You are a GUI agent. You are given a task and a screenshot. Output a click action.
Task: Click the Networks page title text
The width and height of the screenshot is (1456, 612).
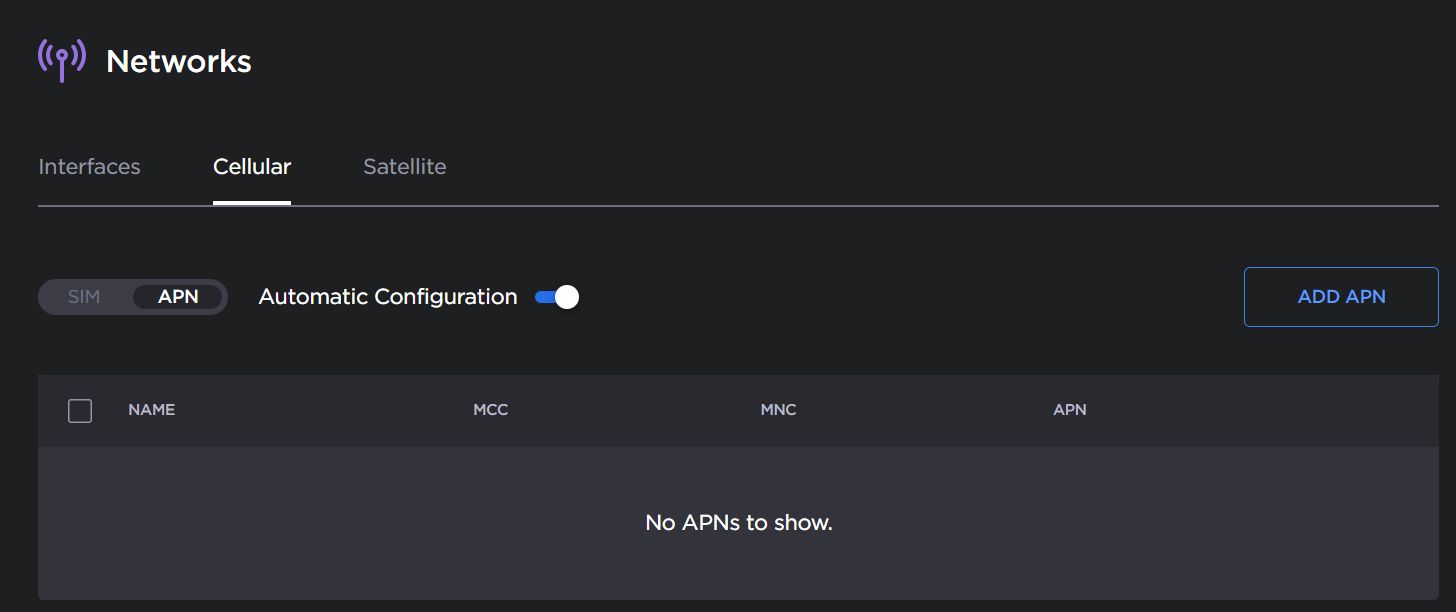click(x=178, y=60)
